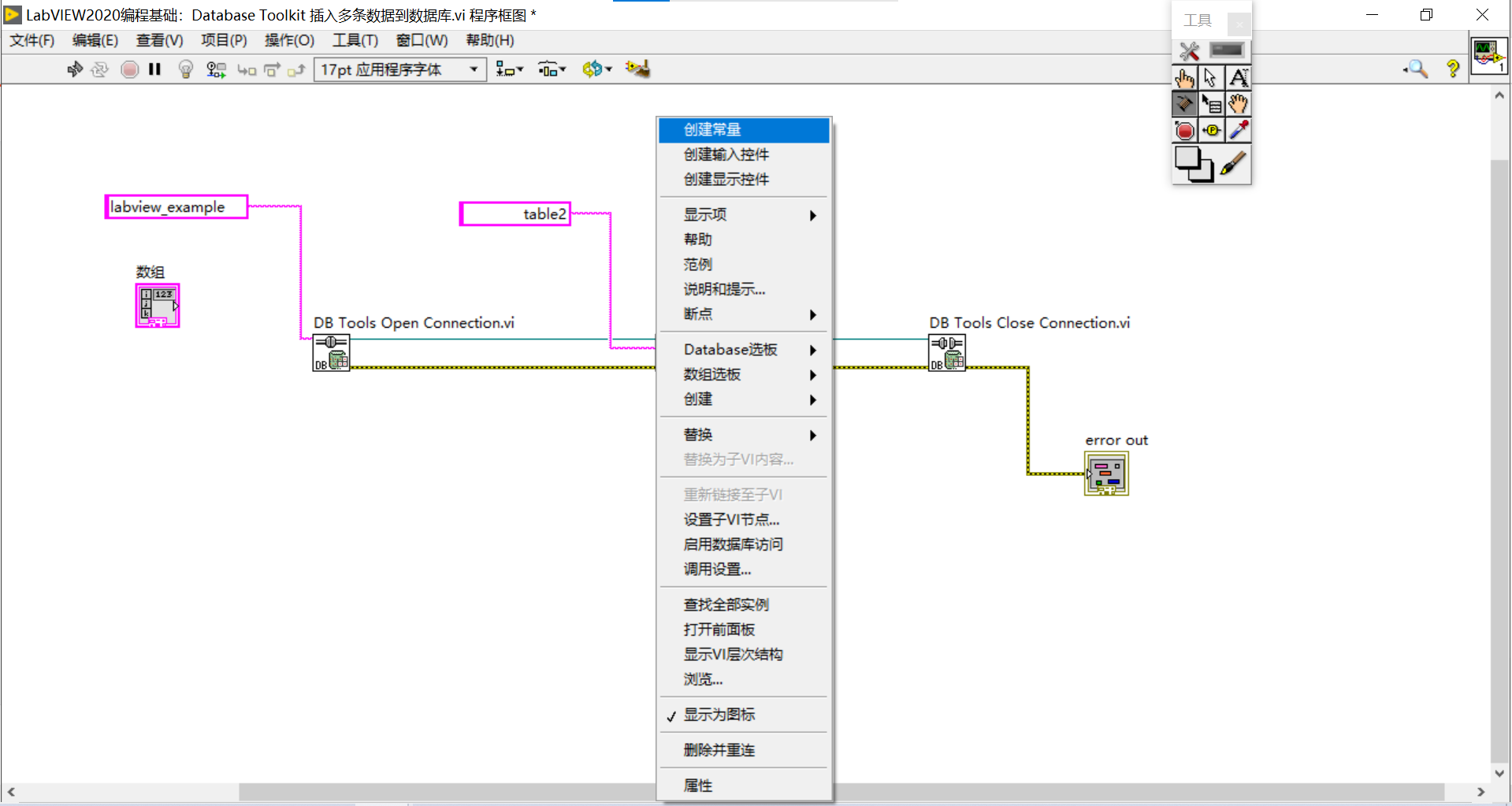Image resolution: width=1512 pixels, height=806 pixels.
Task: Select the Edit Text tool
Action: 1239,77
